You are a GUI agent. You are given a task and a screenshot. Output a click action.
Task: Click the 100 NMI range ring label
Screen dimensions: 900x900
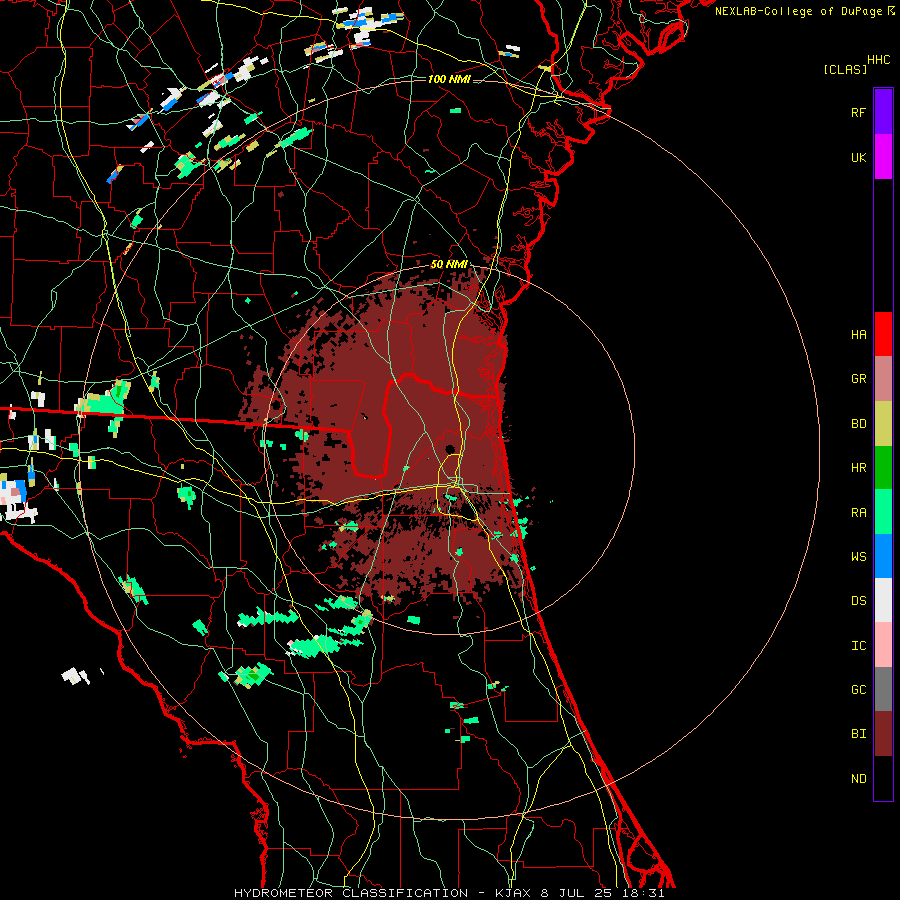point(449,79)
